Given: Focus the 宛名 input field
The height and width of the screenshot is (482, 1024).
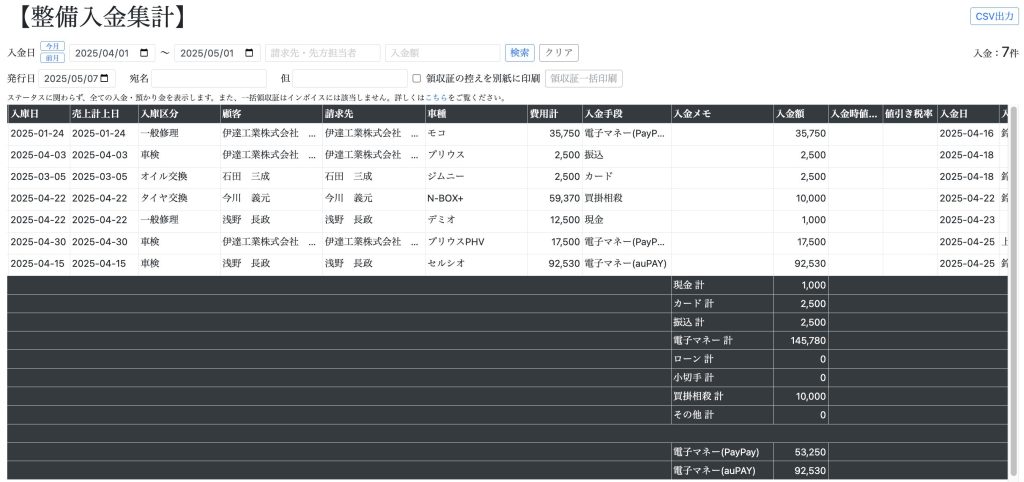Looking at the screenshot, I should tap(209, 78).
